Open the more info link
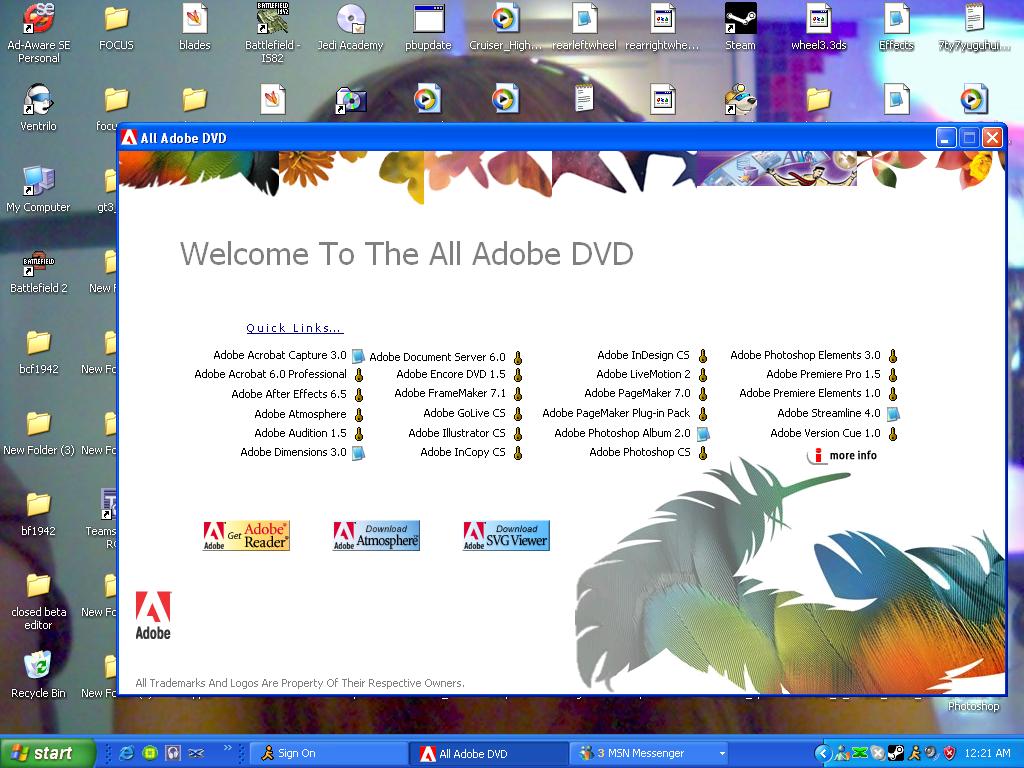The image size is (1024, 768). tap(843, 456)
